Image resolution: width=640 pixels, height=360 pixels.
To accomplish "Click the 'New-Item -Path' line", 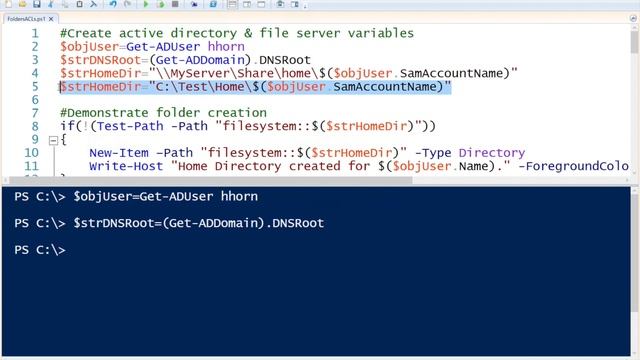I will coord(307,153).
